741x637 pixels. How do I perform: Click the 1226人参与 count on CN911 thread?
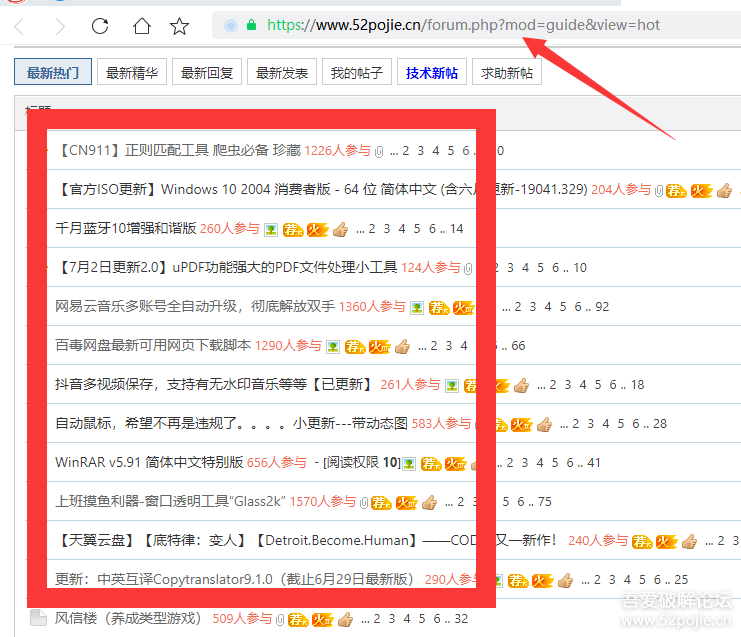pyautogui.click(x=337, y=150)
